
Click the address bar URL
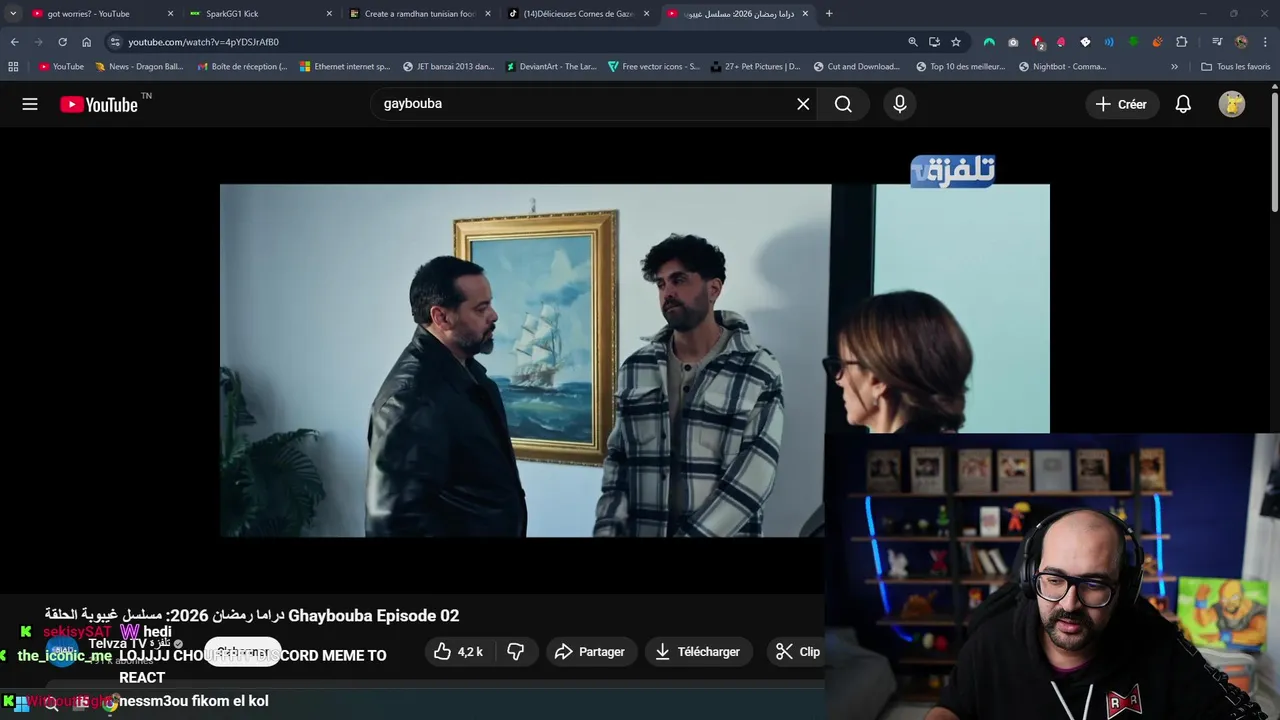tap(203, 42)
